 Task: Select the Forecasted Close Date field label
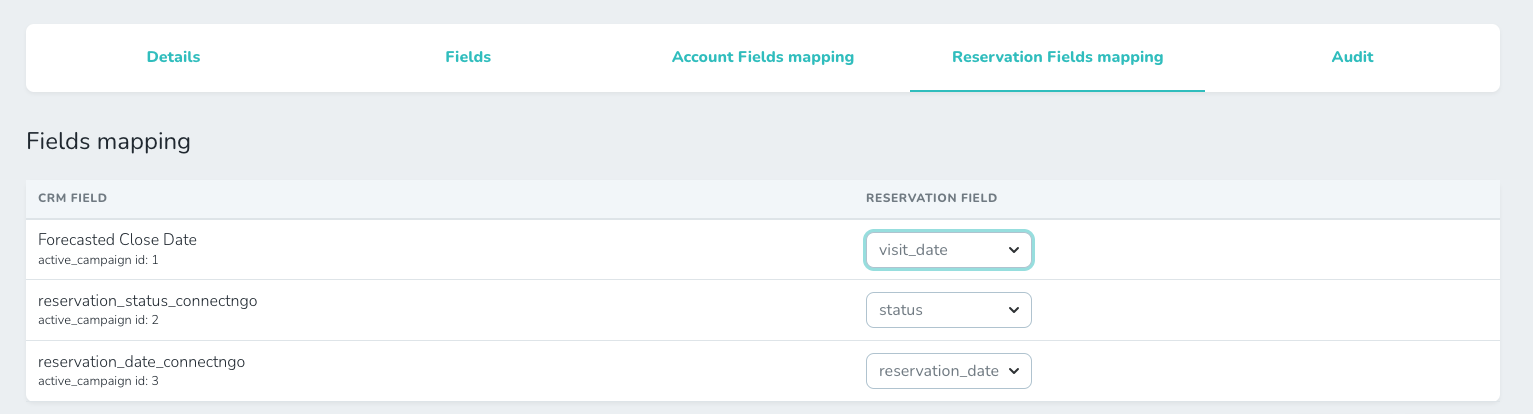pyautogui.click(x=117, y=240)
